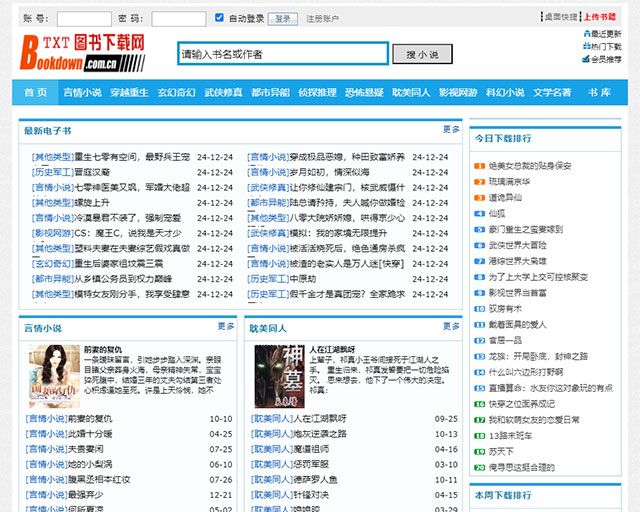640x512 pixels.
Task: Click the 上传书籍 upload link
Action: [x=602, y=17]
